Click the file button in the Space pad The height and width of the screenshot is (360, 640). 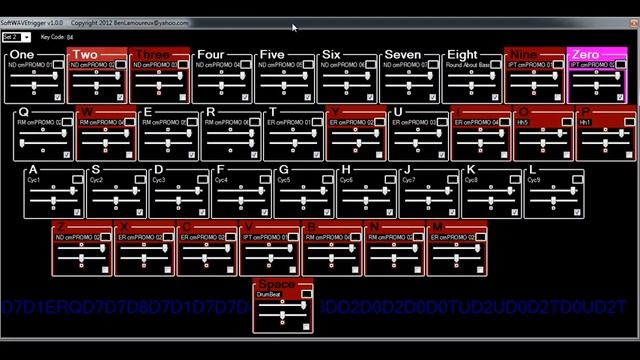point(307,294)
